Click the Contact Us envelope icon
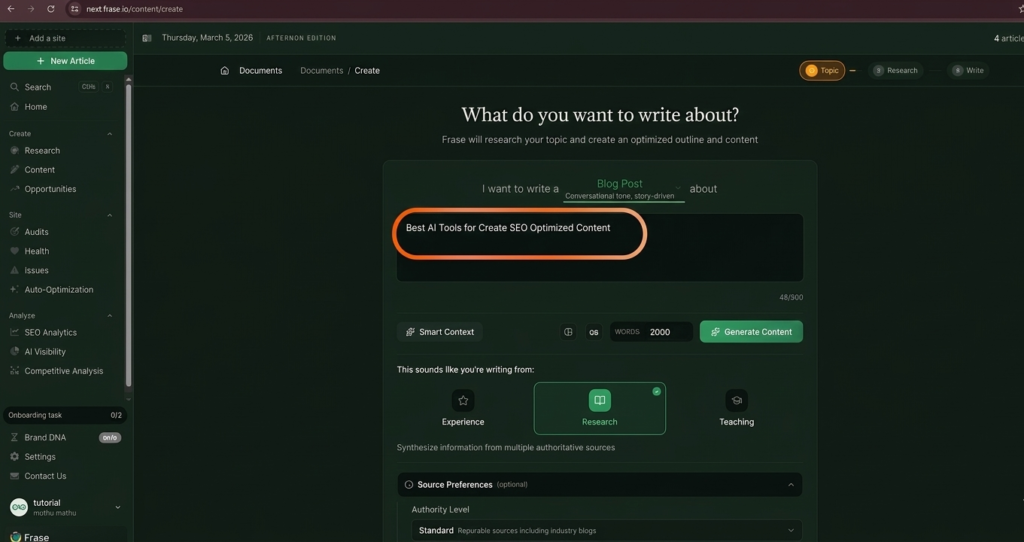Image resolution: width=1024 pixels, height=542 pixels. (14, 476)
